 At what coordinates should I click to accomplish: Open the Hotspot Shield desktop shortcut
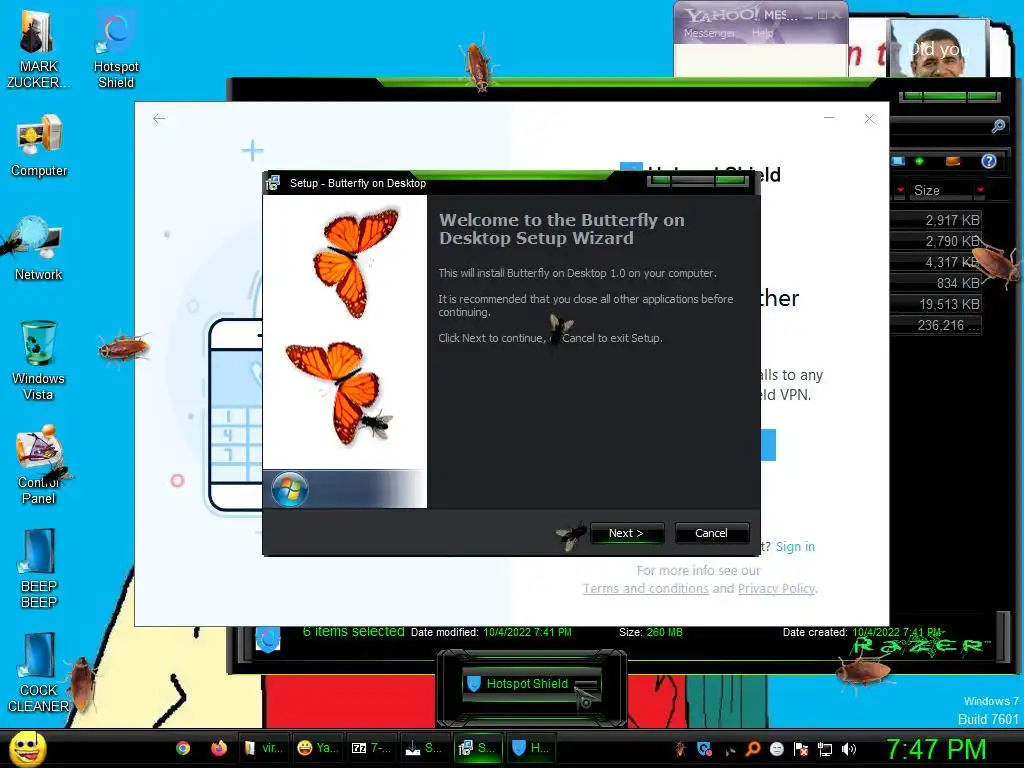pos(116,49)
